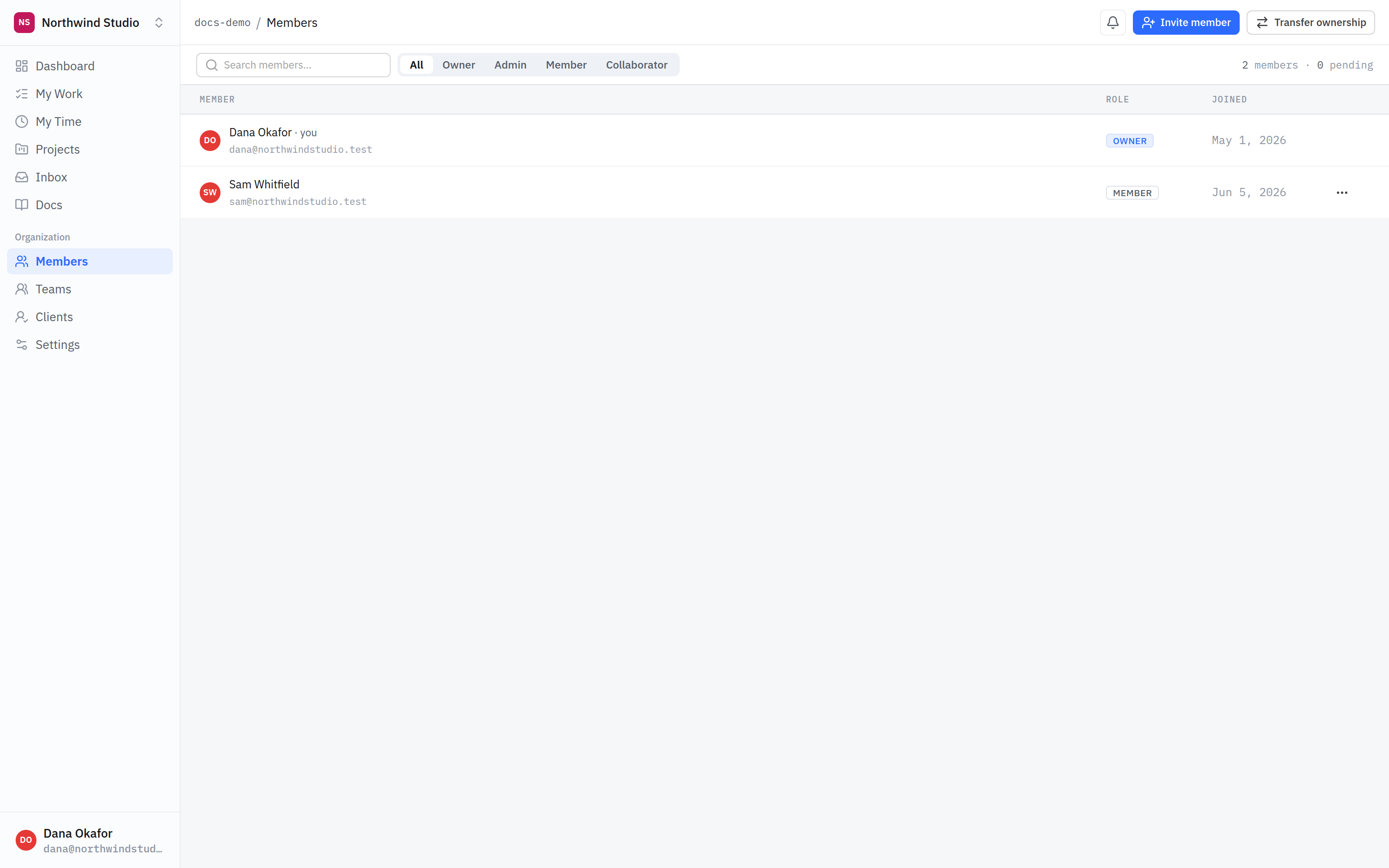The height and width of the screenshot is (868, 1389).
Task: Click the Members people icon
Action: pyautogui.click(x=22, y=261)
